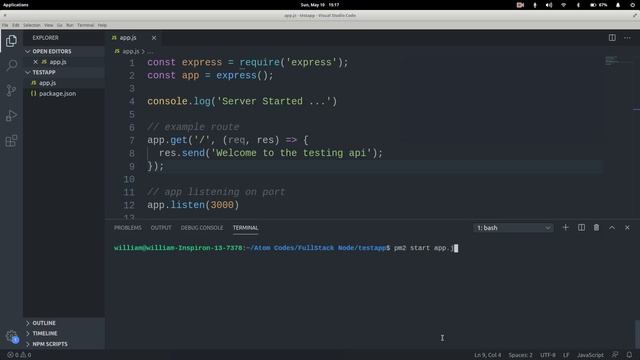This screenshot has height=360, width=640.
Task: Open app.js in the TESTAPP file tree
Action: (x=64, y=83)
